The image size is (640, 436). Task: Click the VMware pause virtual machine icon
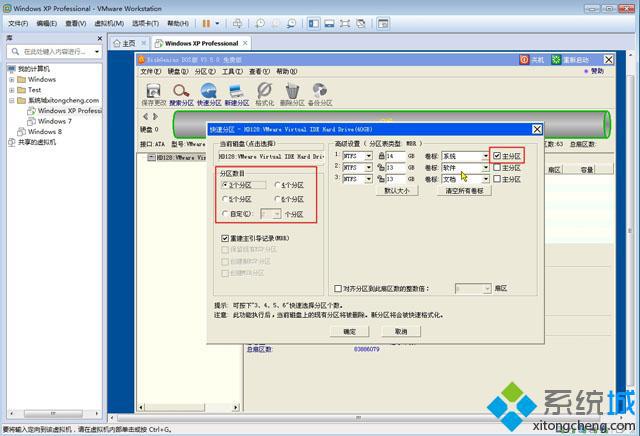206,24
